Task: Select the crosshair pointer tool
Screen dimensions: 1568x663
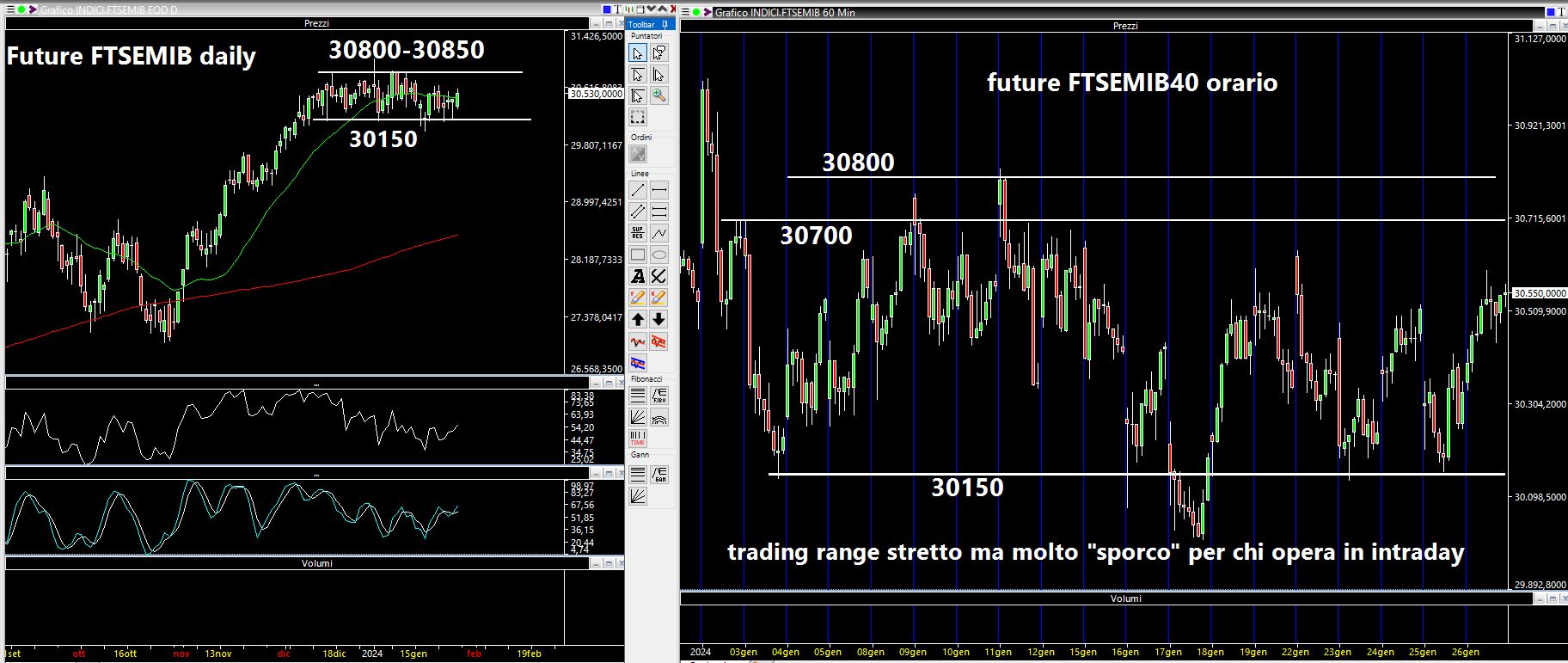Action: [638, 96]
